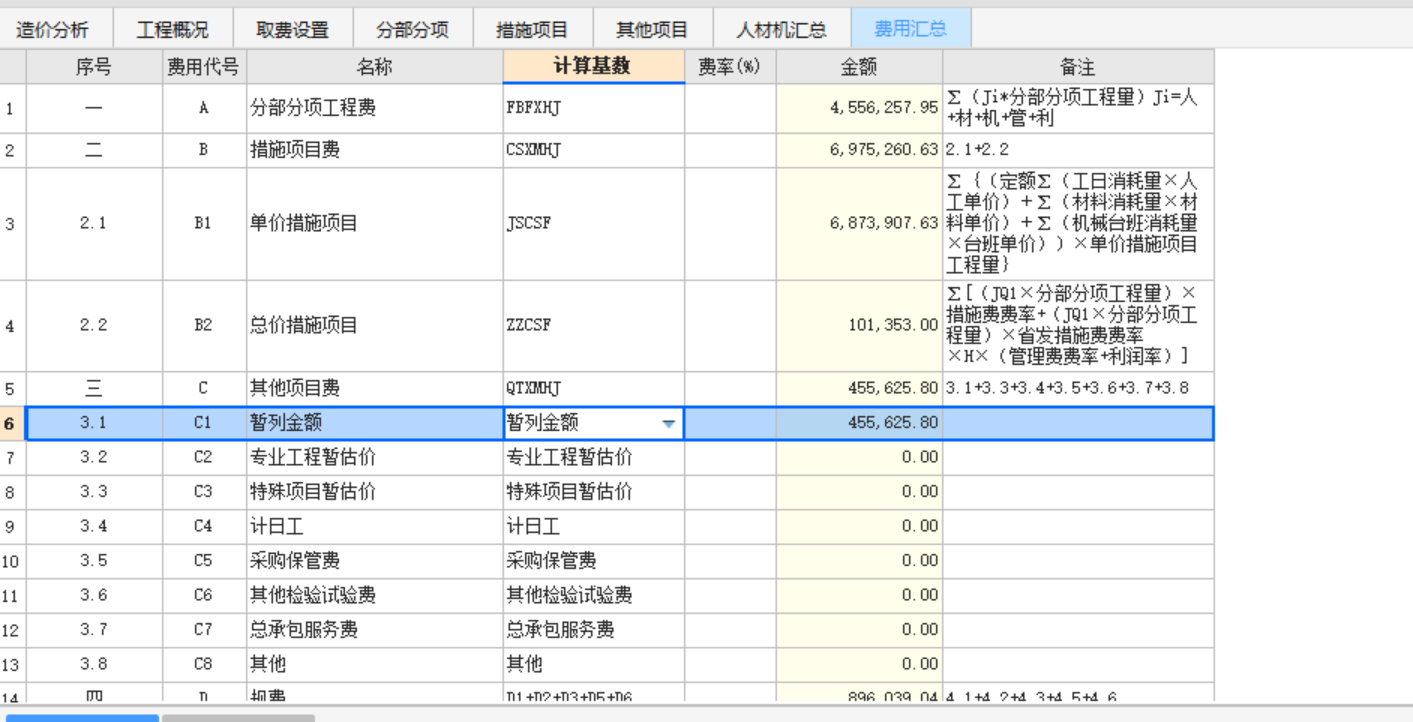Select row number 6 header
Image resolution: width=1413 pixels, height=722 pixels.
[12, 424]
